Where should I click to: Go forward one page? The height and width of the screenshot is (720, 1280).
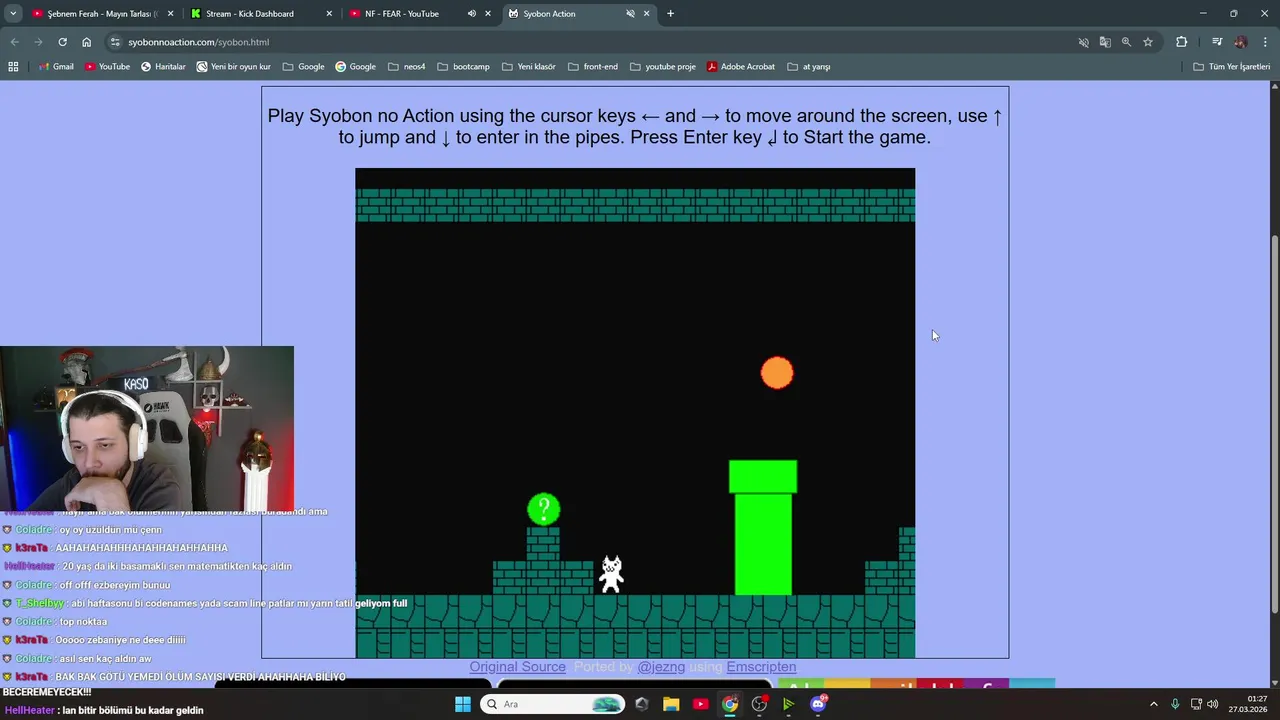click(38, 42)
